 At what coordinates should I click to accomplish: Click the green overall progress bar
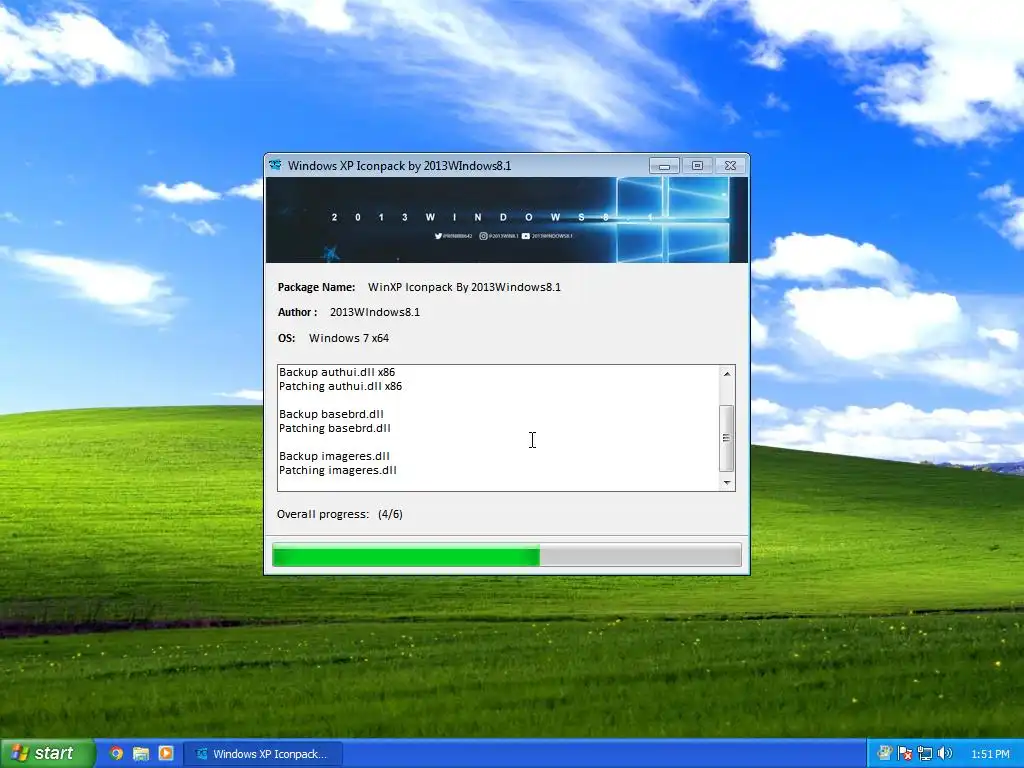(x=507, y=556)
